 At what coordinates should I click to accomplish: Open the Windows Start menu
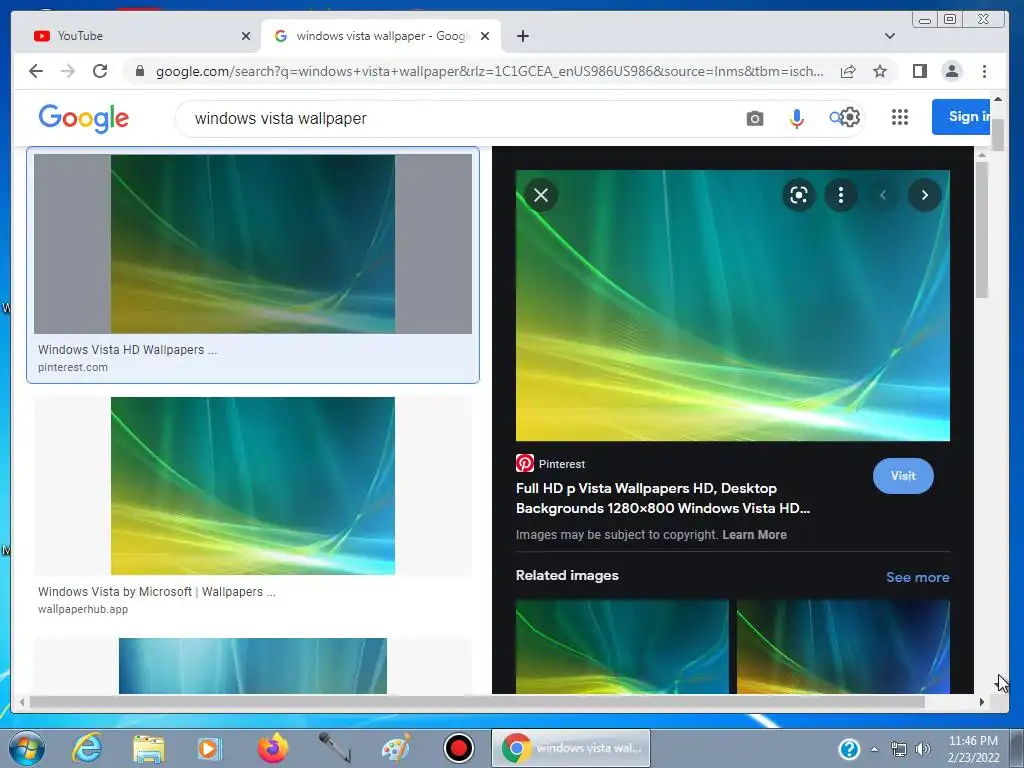point(27,748)
